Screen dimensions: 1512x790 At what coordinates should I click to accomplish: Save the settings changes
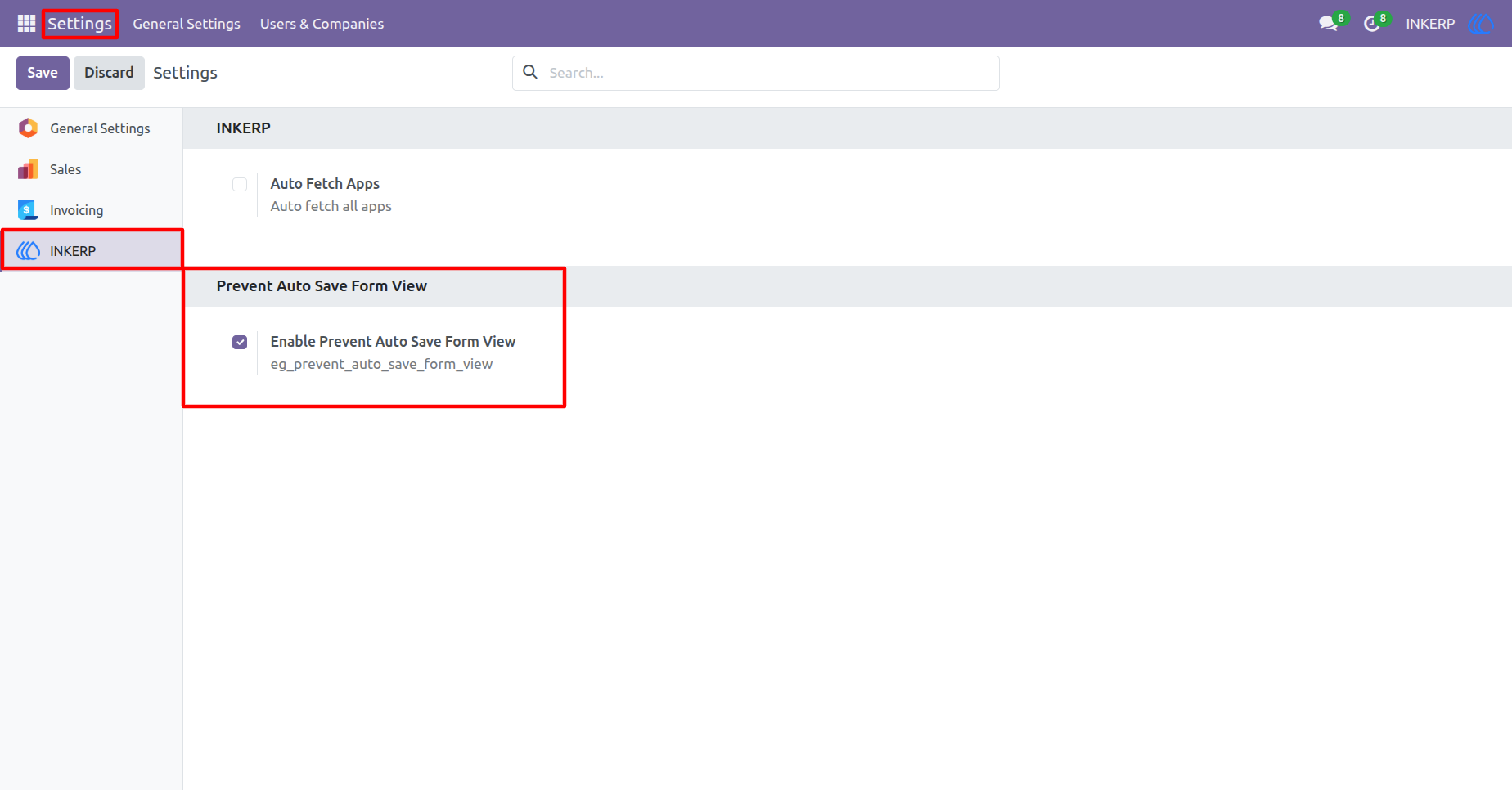pos(43,73)
